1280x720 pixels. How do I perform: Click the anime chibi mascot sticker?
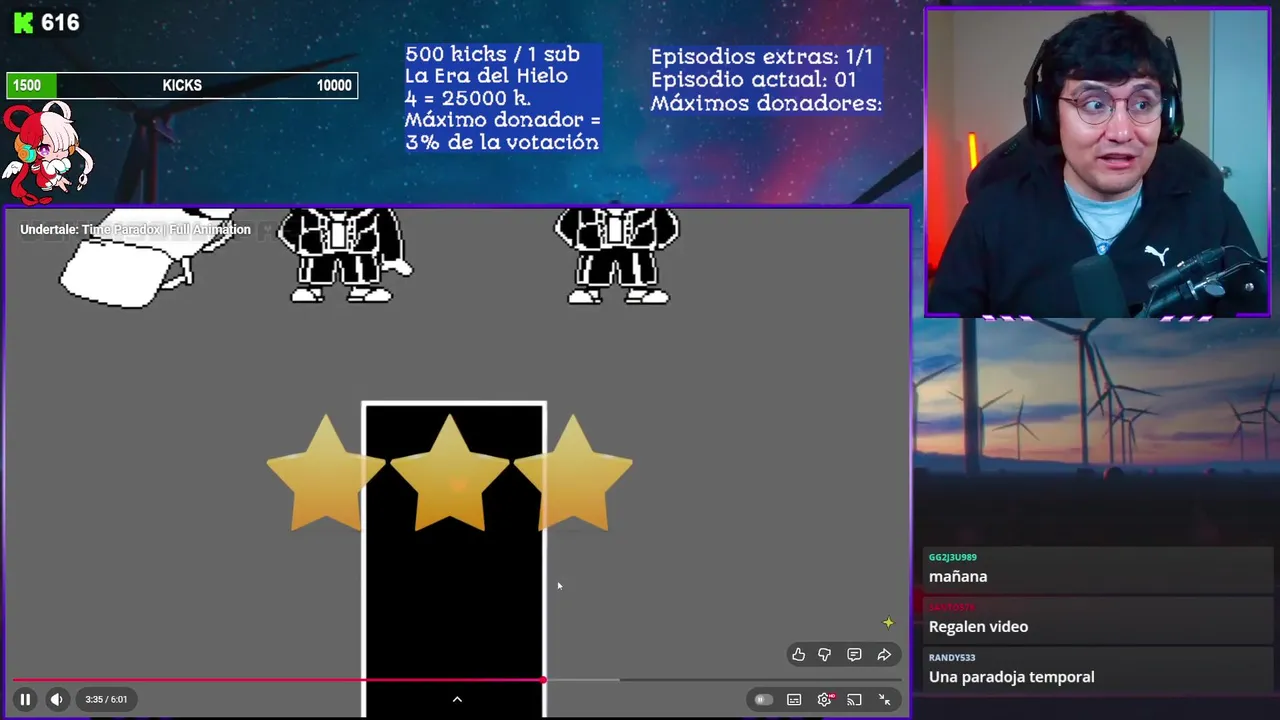pos(46,152)
